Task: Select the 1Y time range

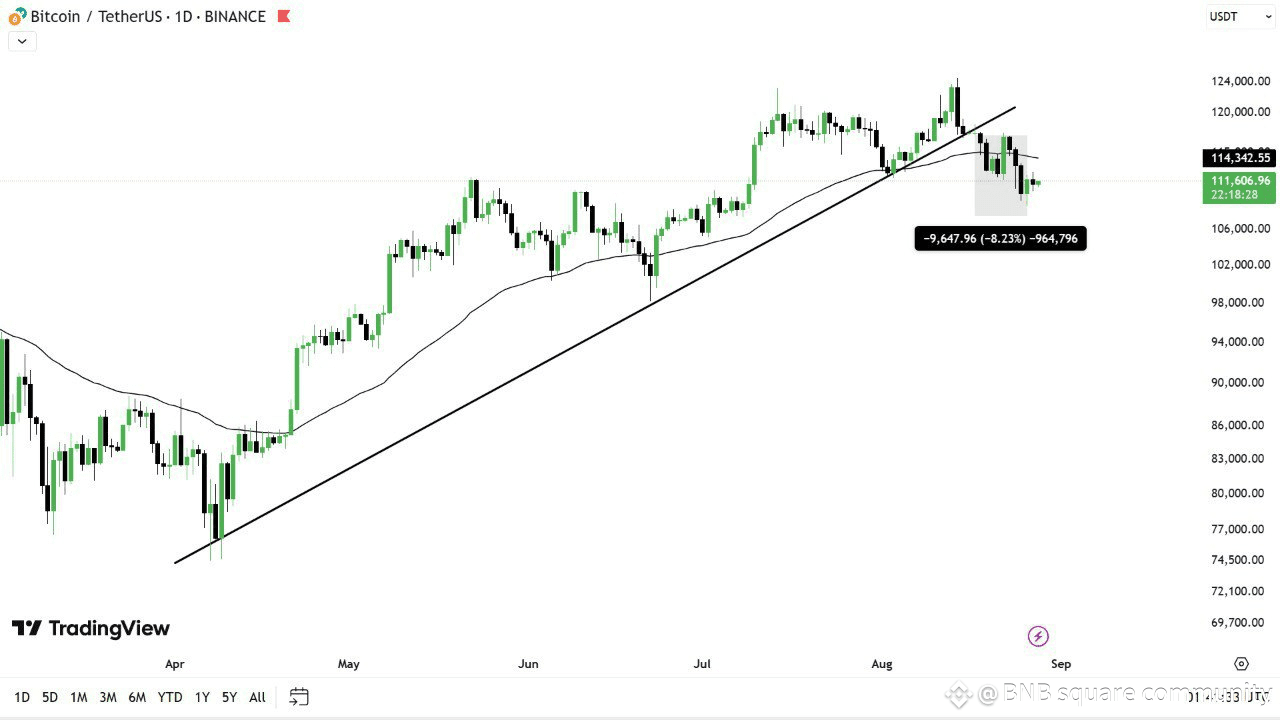Action: (x=202, y=697)
